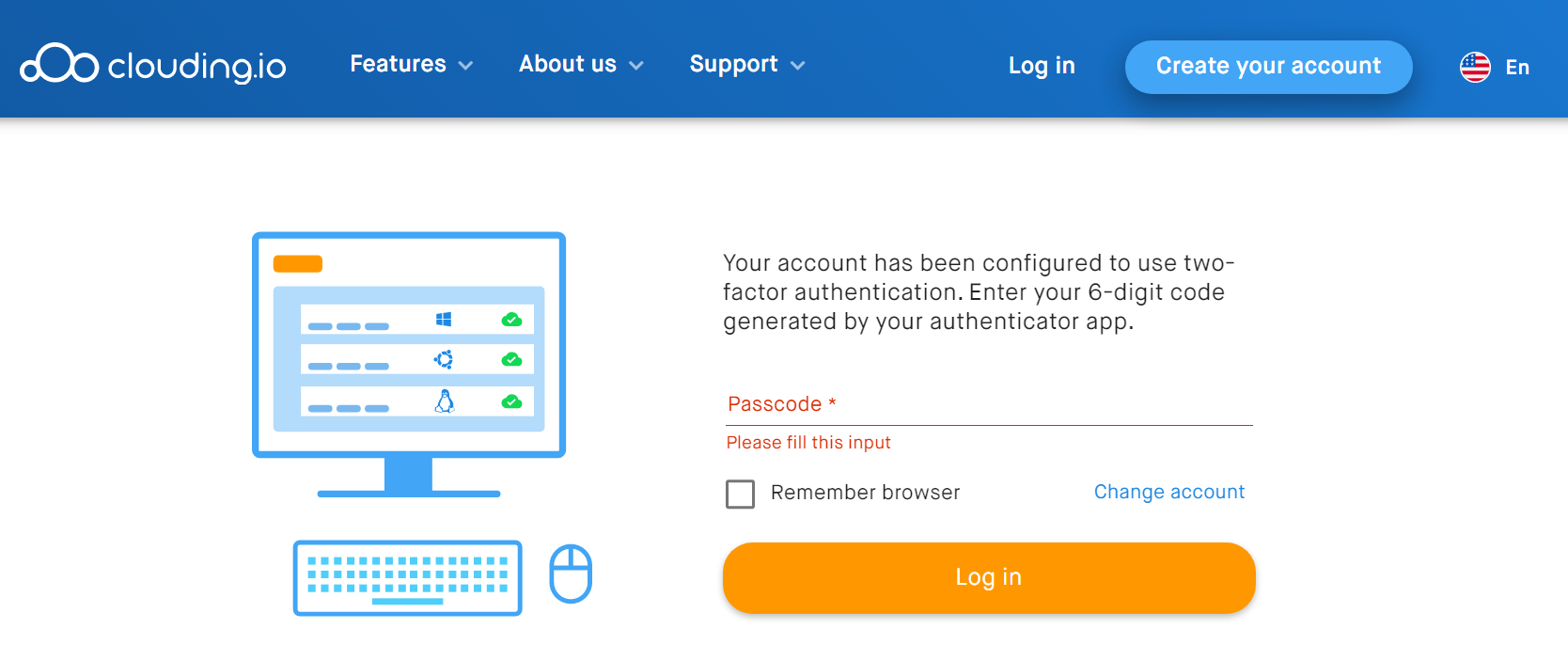Click the US flag language icon
Viewport: 1568px width, 660px height.
point(1475,67)
